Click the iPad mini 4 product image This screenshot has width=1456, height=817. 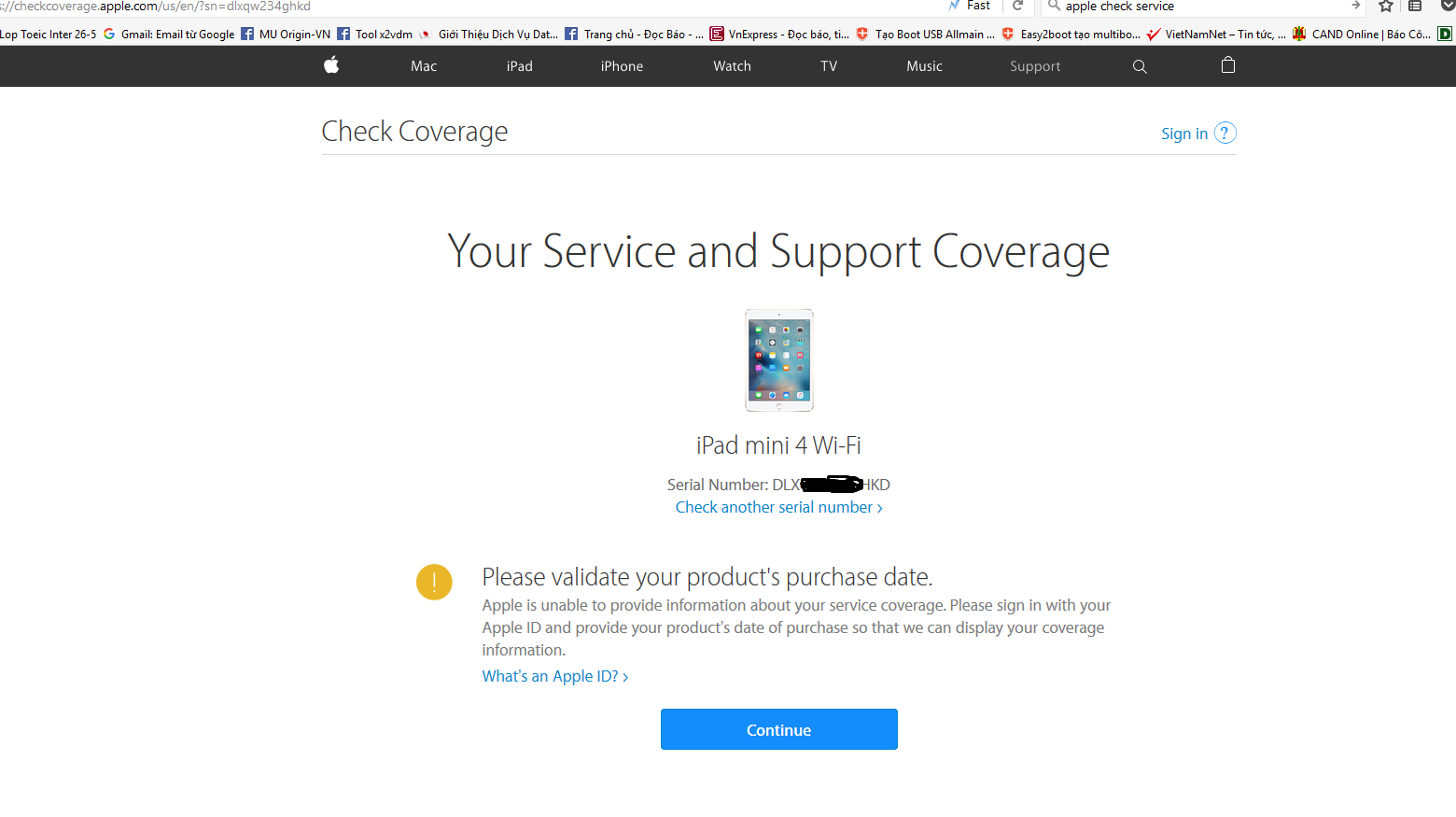[779, 360]
